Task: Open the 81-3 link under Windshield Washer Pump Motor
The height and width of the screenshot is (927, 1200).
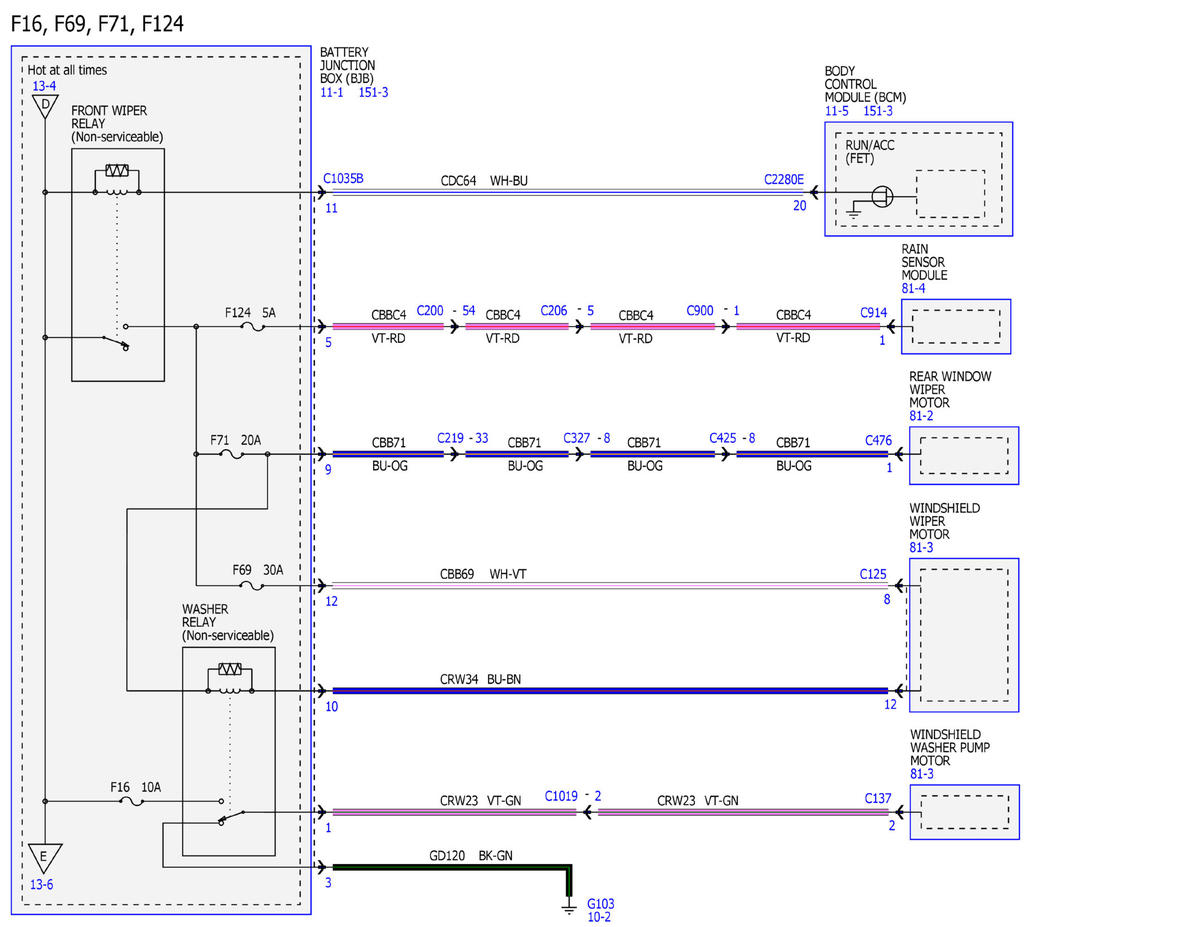Action: pyautogui.click(x=921, y=774)
